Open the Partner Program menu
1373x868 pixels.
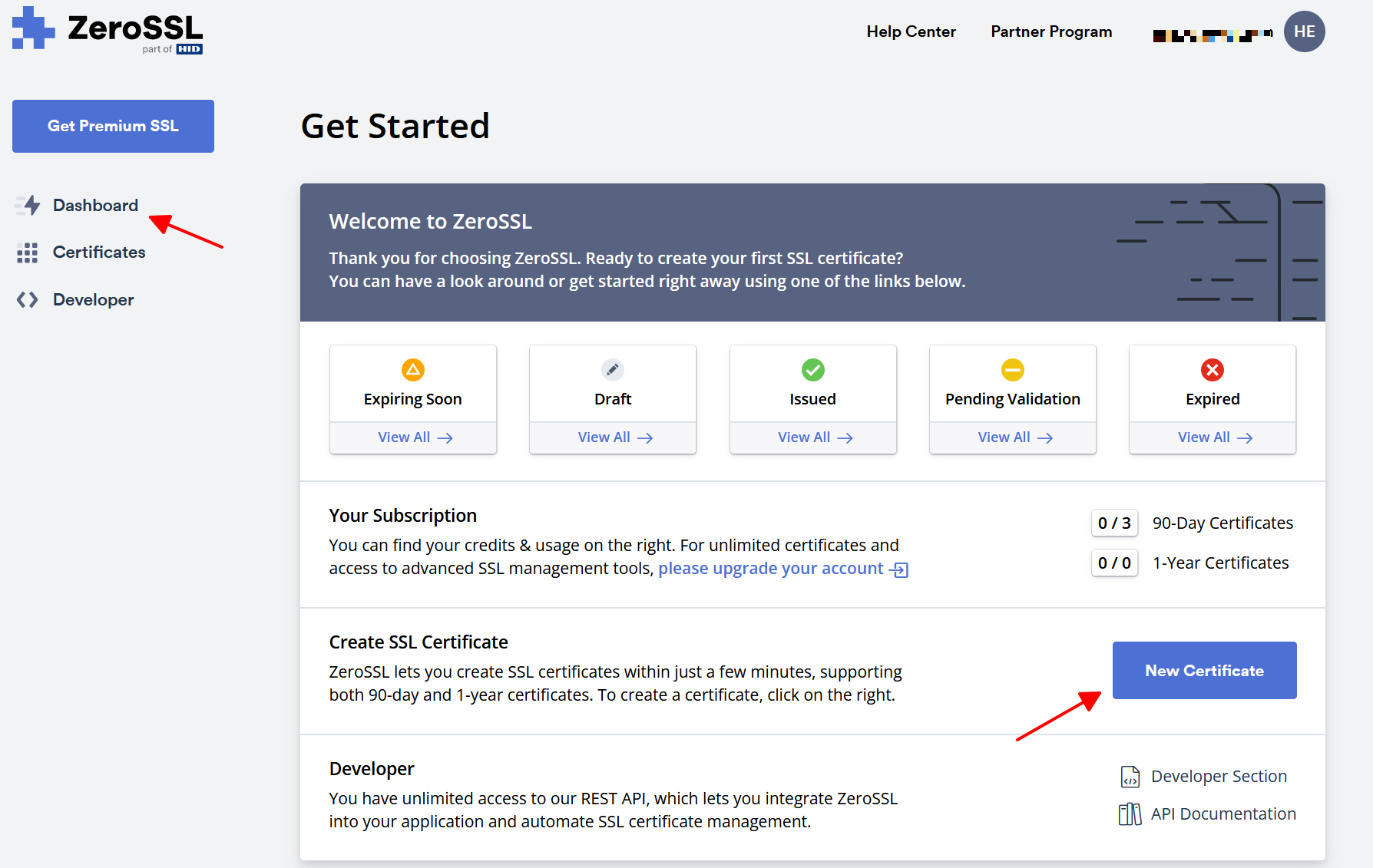pyautogui.click(x=1050, y=31)
